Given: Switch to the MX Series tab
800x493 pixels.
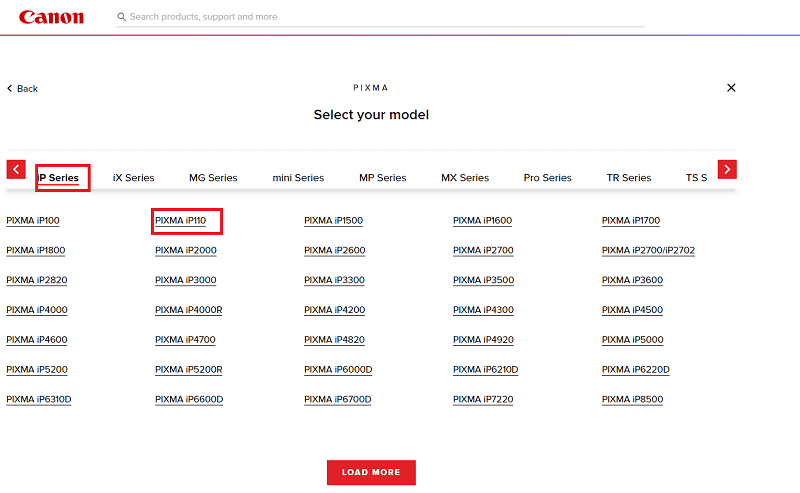Looking at the screenshot, I should (465, 178).
